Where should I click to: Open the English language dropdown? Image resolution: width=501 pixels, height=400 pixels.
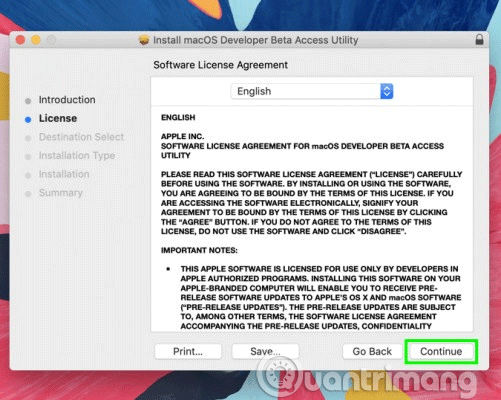312,91
